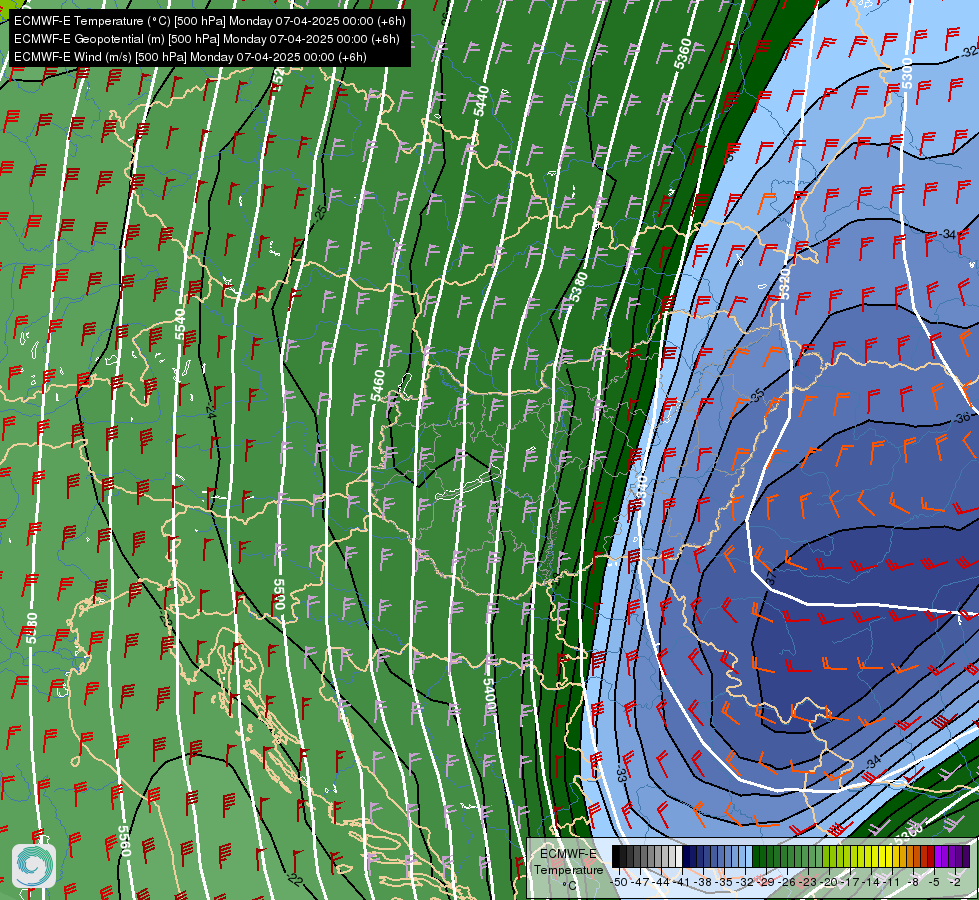Pick the lightest blue swatch above the -32 tick

749,856
